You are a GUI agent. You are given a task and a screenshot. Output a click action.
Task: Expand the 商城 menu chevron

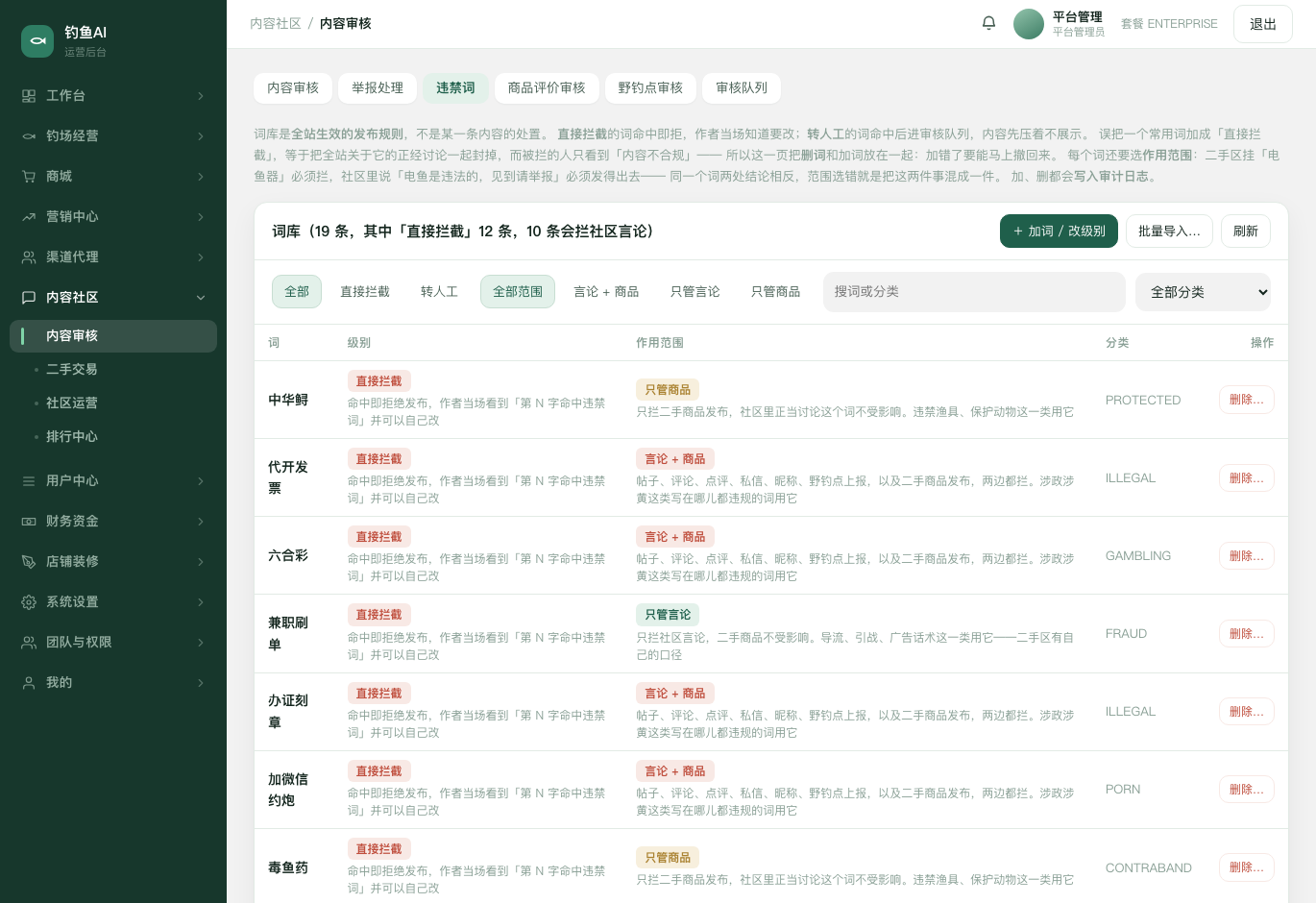click(x=201, y=177)
